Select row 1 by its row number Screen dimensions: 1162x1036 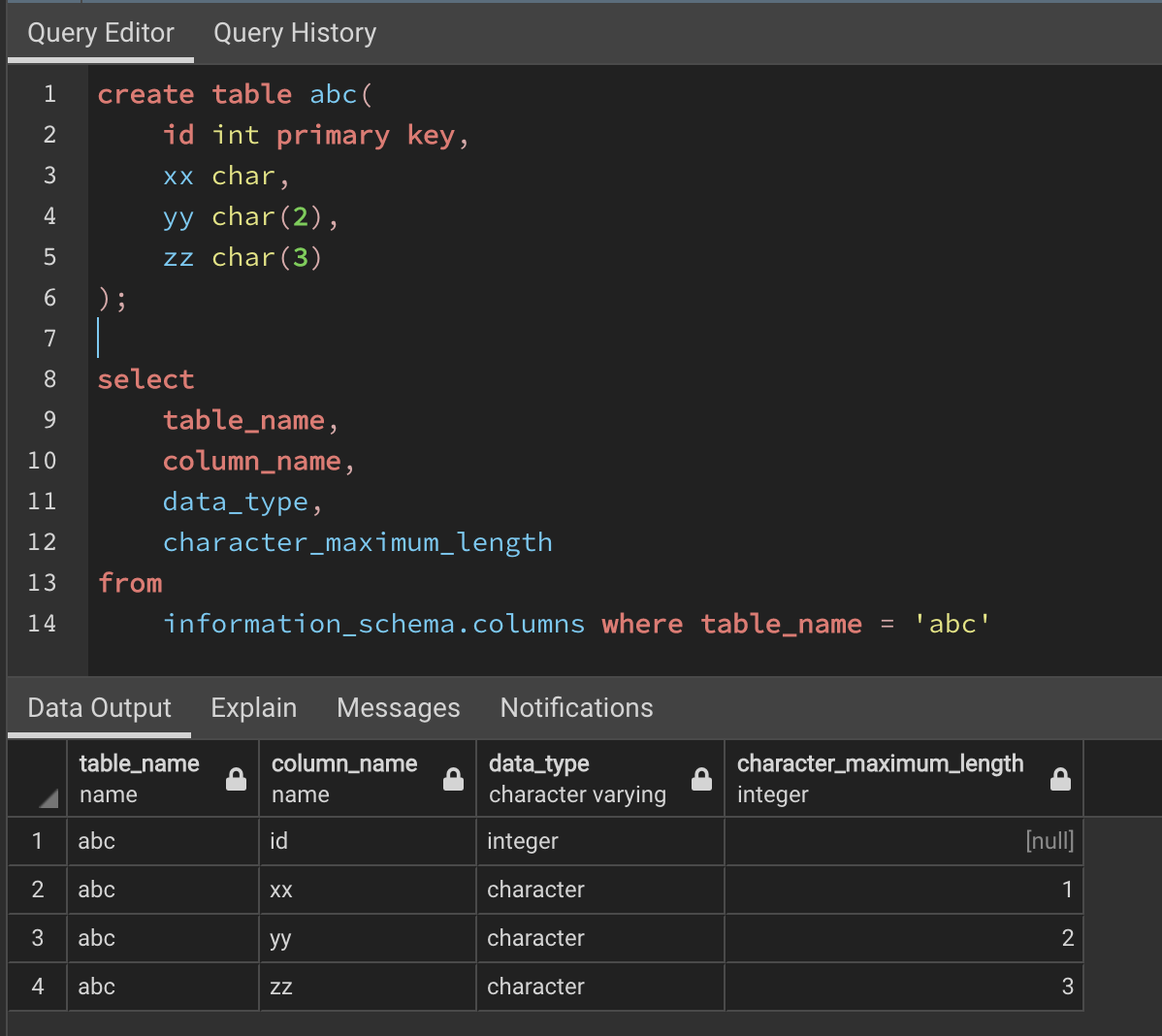pyautogui.click(x=36, y=841)
